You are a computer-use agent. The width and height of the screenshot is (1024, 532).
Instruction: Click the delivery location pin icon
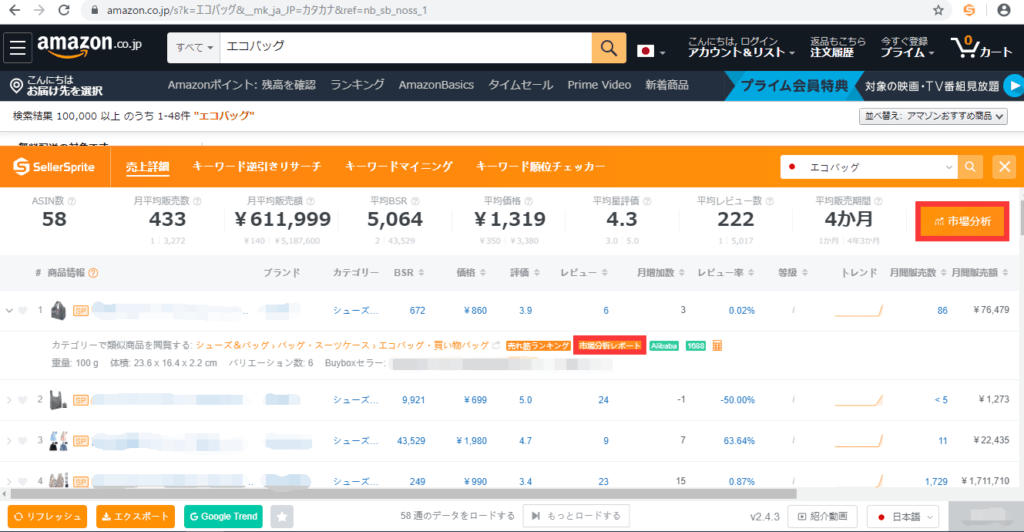(x=16, y=86)
